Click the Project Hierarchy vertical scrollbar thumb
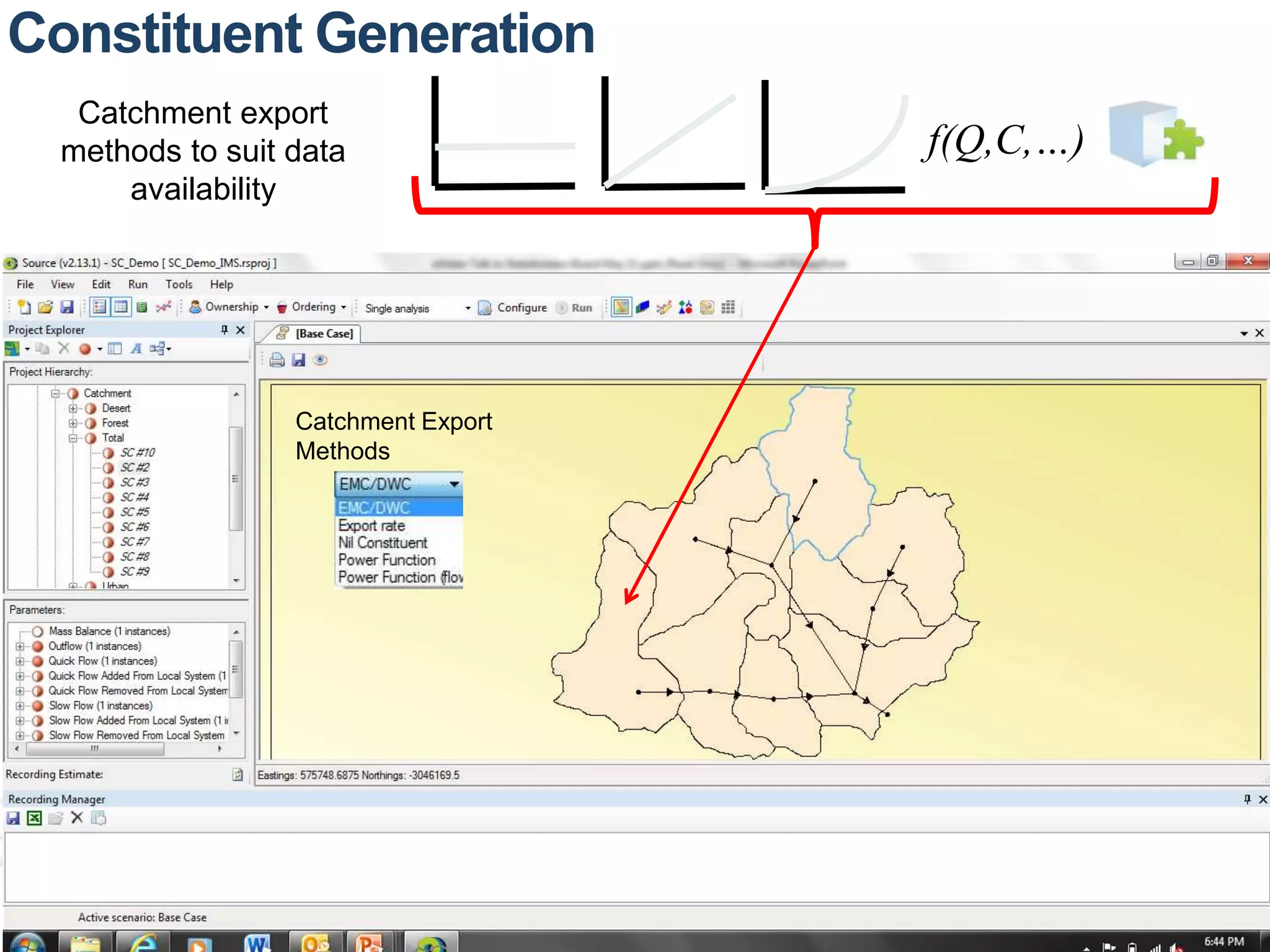The image size is (1270, 952). 236,478
